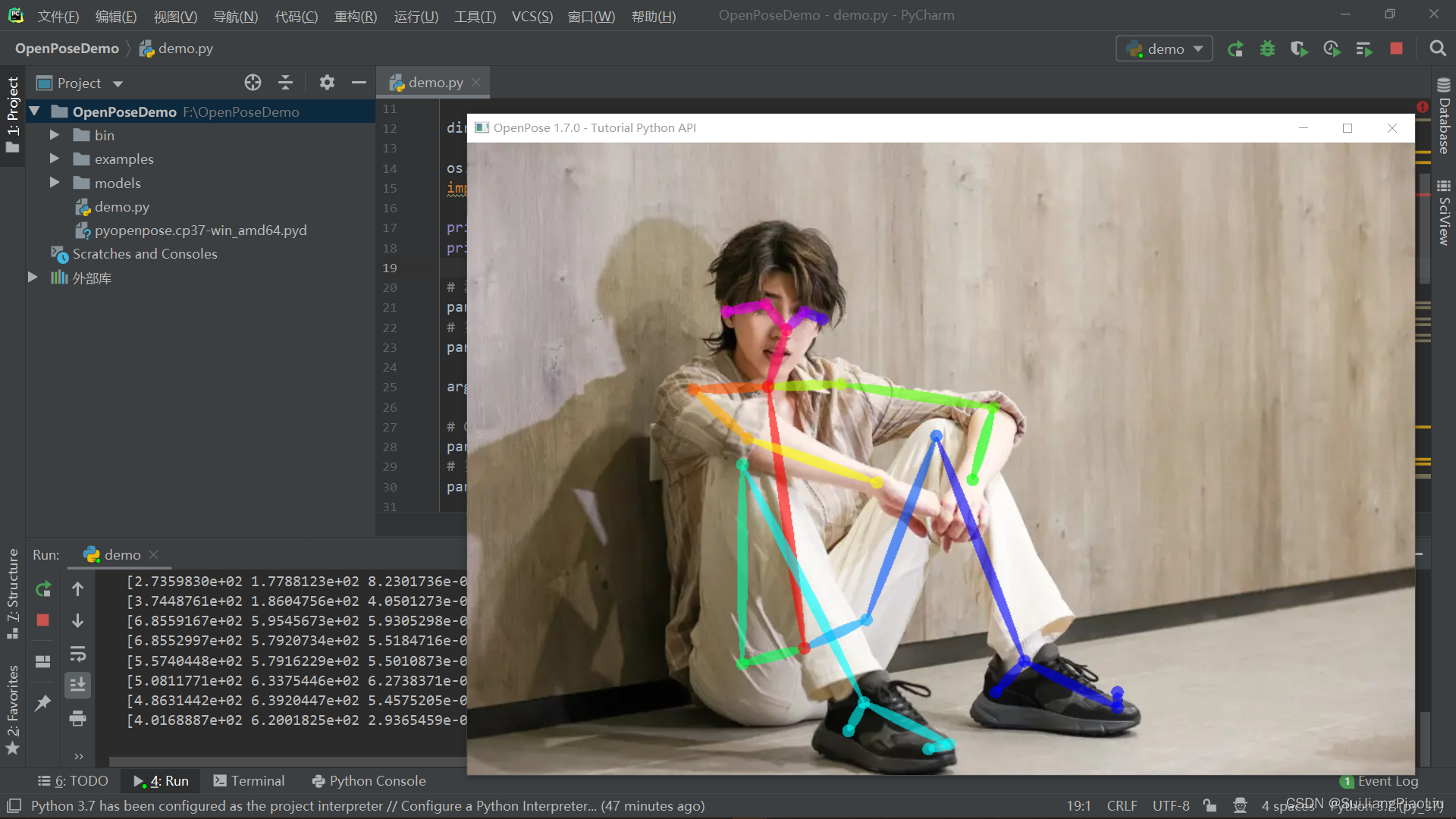Expand the models folder in Project tree
1456x819 pixels.
(55, 183)
